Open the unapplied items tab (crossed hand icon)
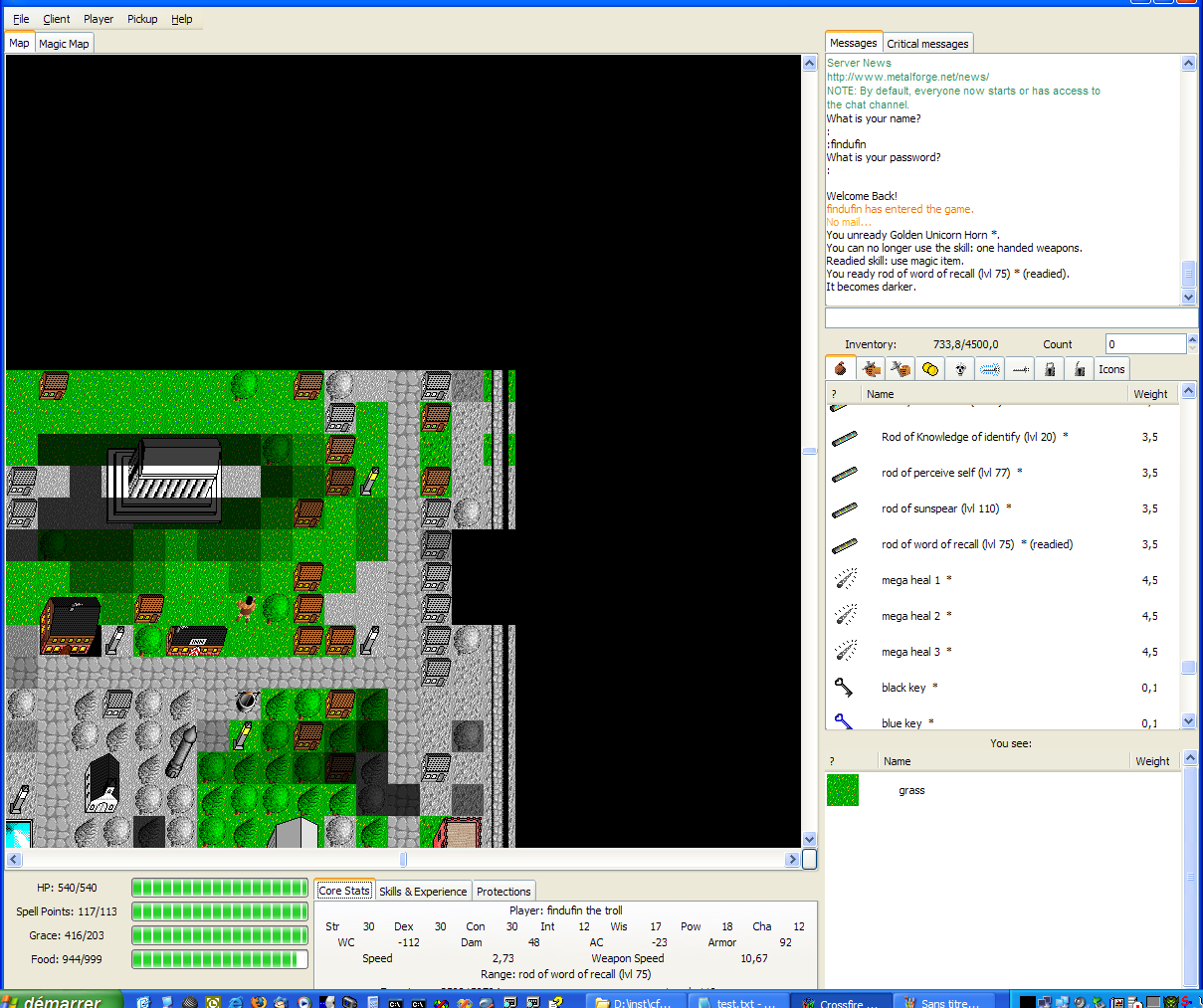The height and width of the screenshot is (1008, 1203). point(901,369)
